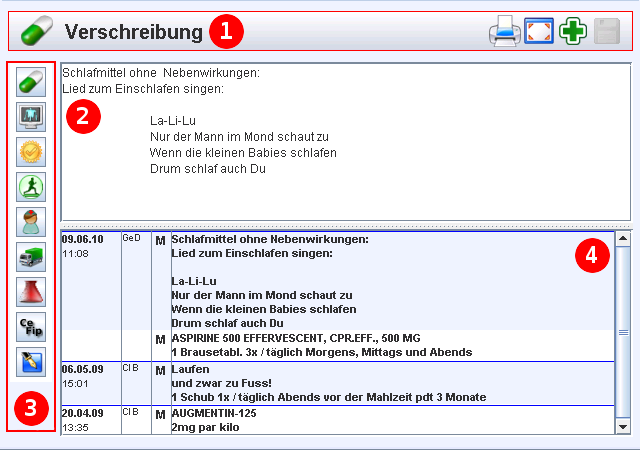Select the nurse care sidebar icon

(31, 222)
